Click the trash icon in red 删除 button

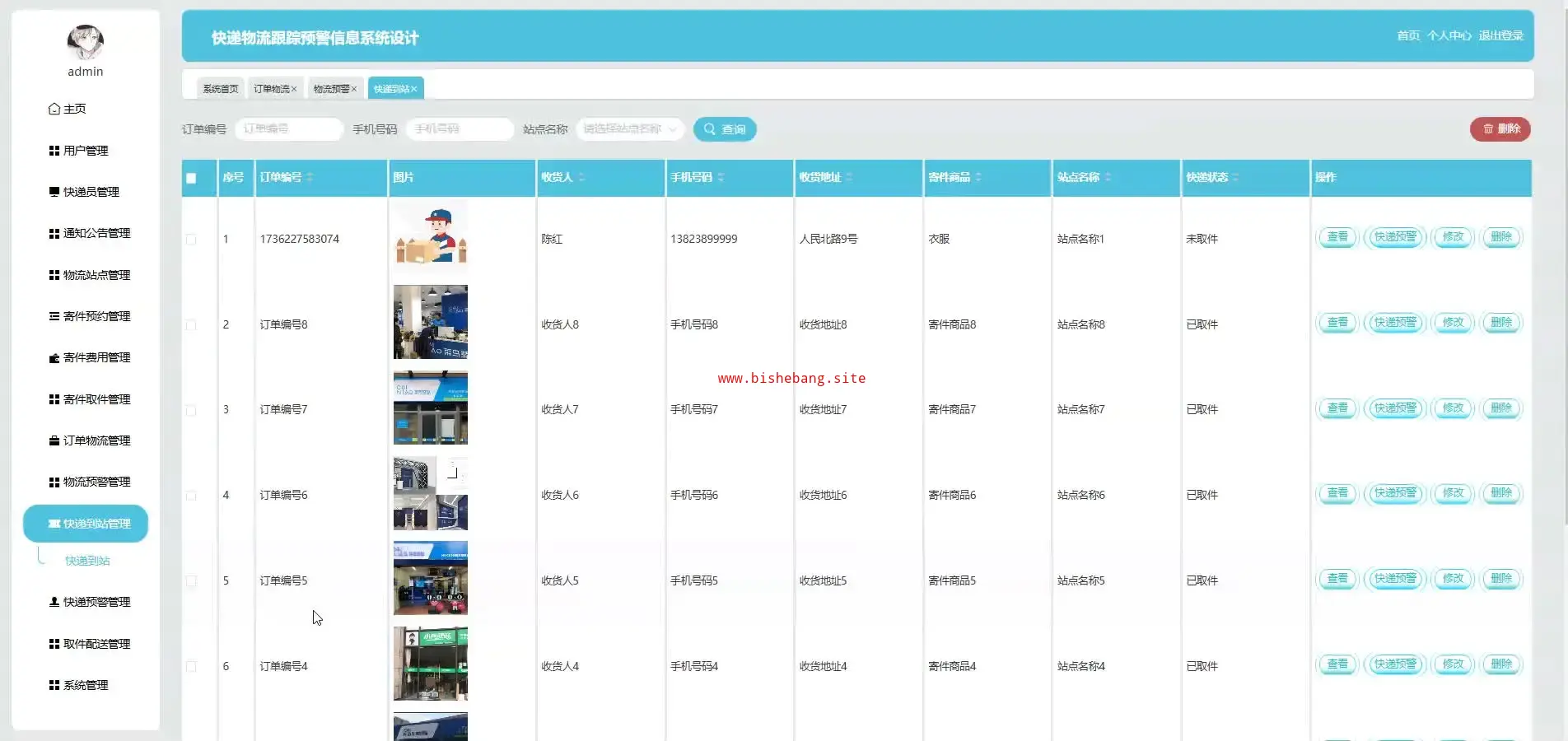pos(1488,129)
